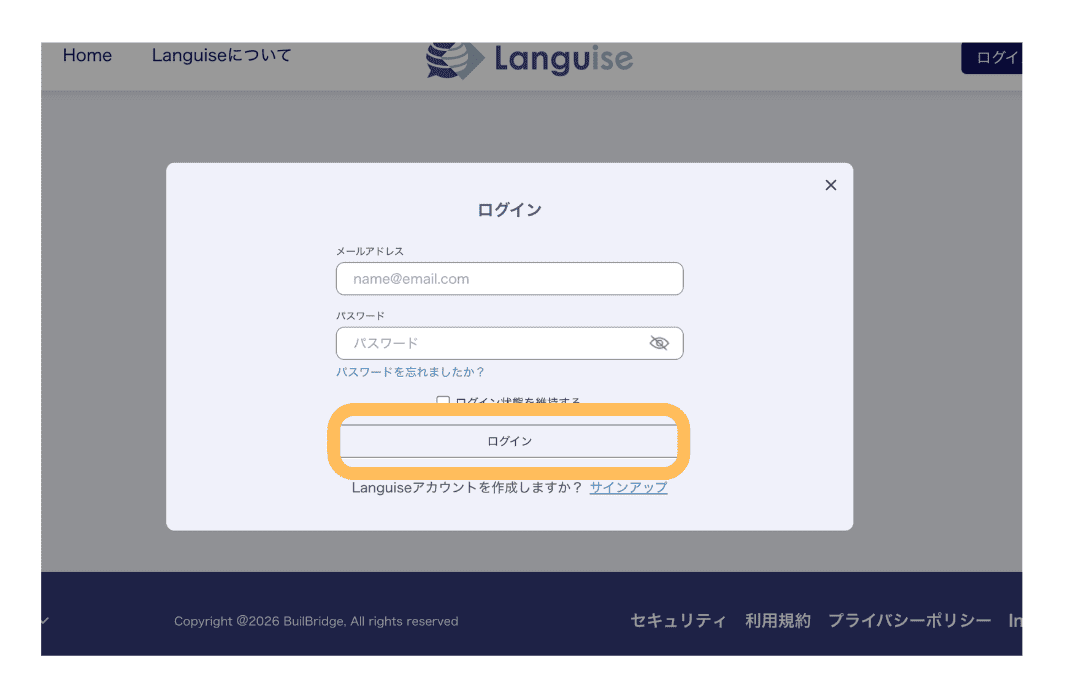The image size is (1092, 698).
Task: Submit with the highlighted ログイン button
Action: click(x=509, y=441)
